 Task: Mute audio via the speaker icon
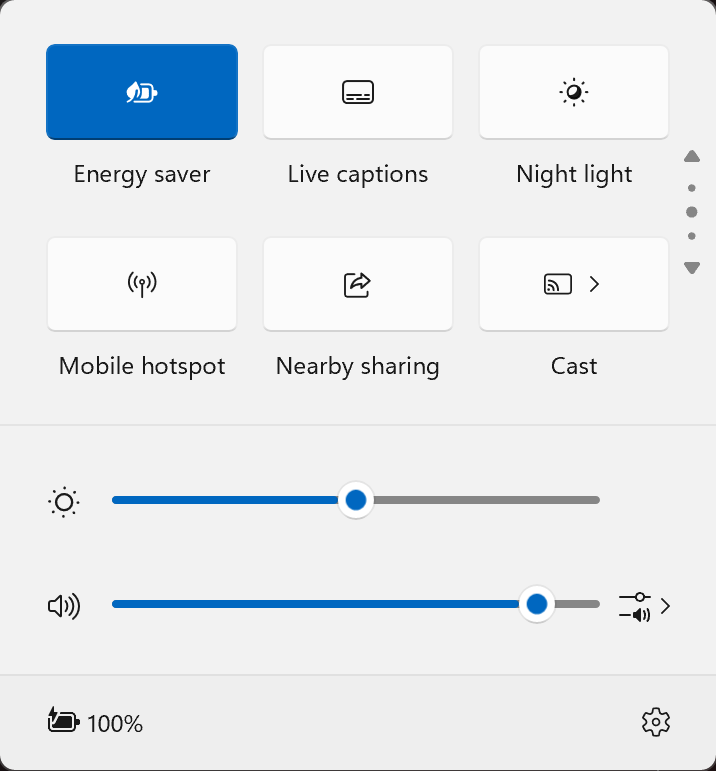64,606
